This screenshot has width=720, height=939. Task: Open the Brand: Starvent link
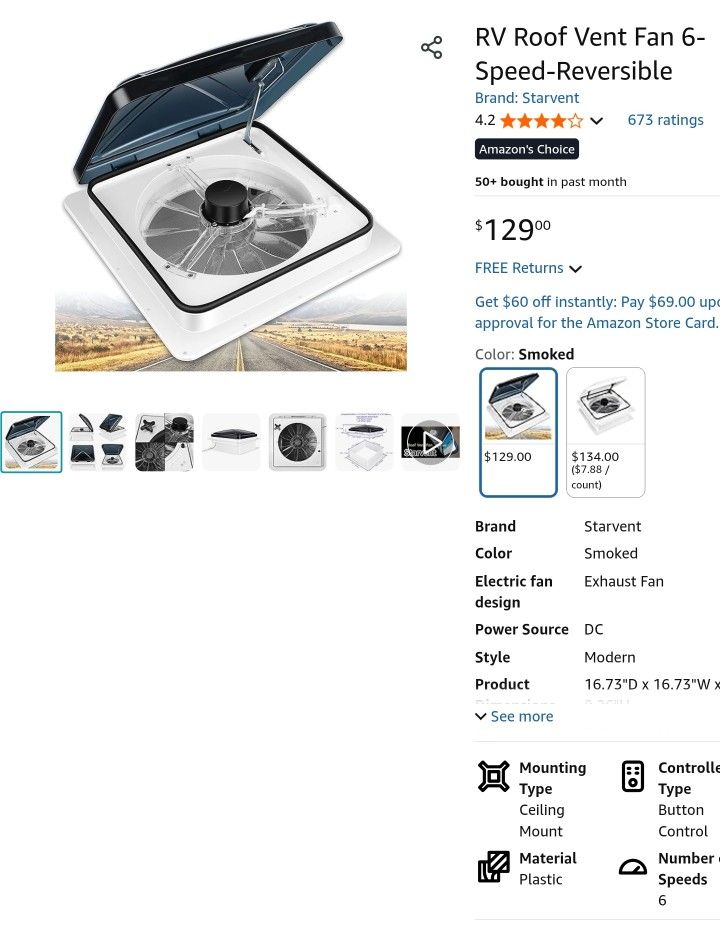pyautogui.click(x=527, y=98)
